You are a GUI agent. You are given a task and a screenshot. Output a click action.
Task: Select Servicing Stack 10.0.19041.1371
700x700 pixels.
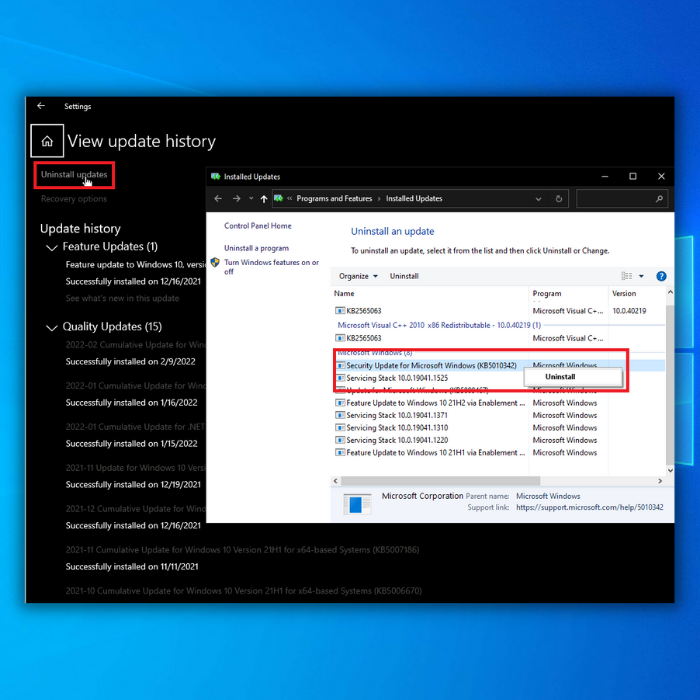point(397,416)
